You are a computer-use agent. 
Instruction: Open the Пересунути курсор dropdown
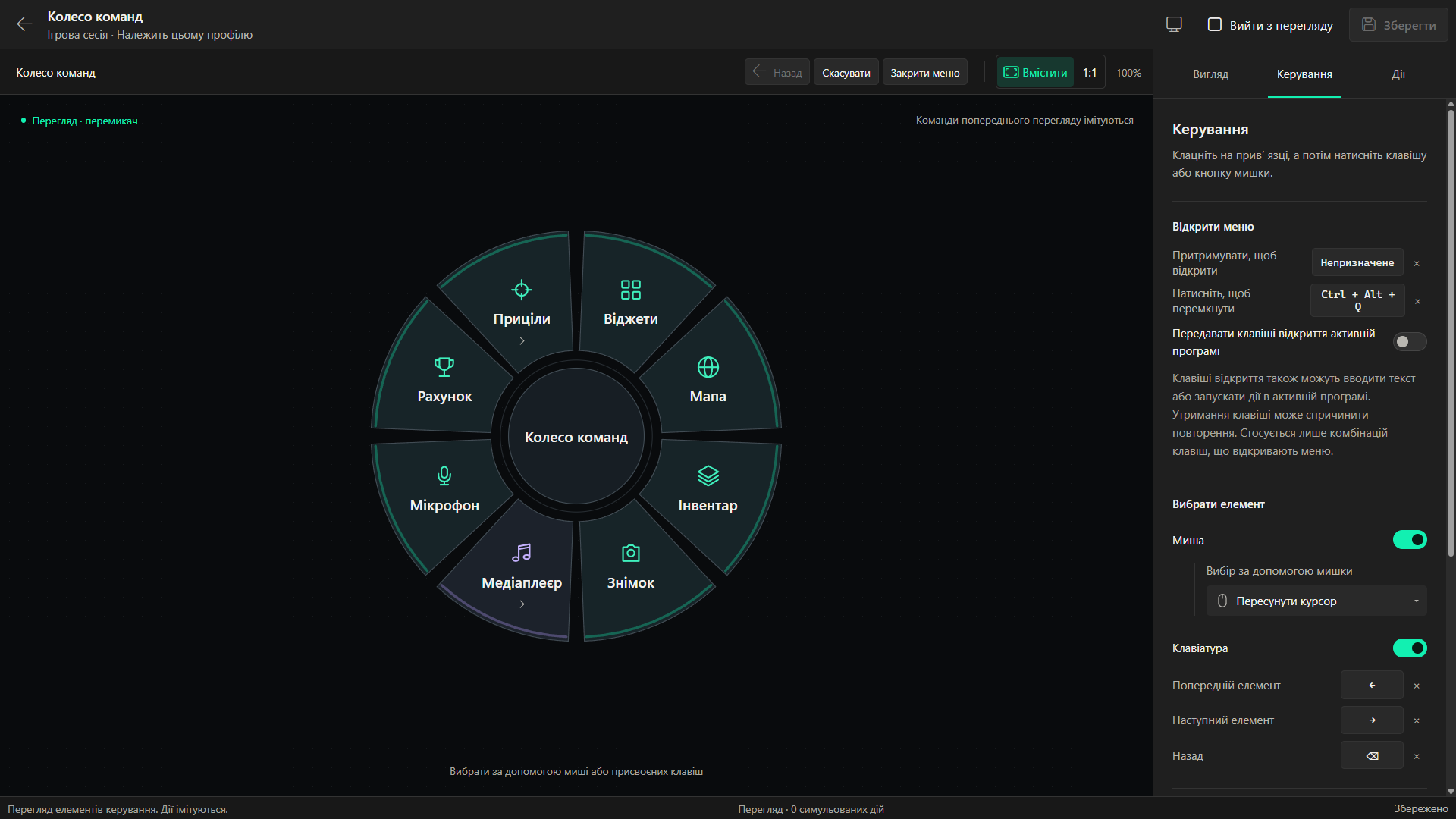click(1316, 601)
